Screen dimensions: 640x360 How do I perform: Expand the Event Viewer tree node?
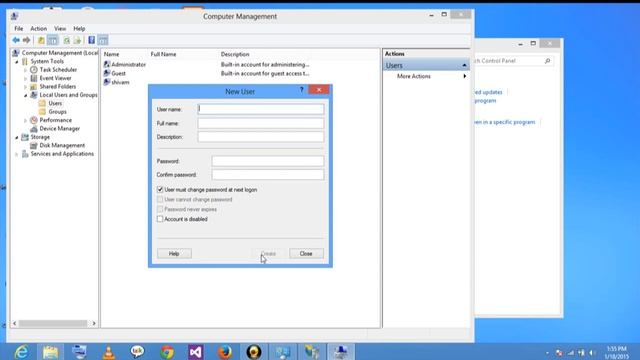click(x=25, y=78)
